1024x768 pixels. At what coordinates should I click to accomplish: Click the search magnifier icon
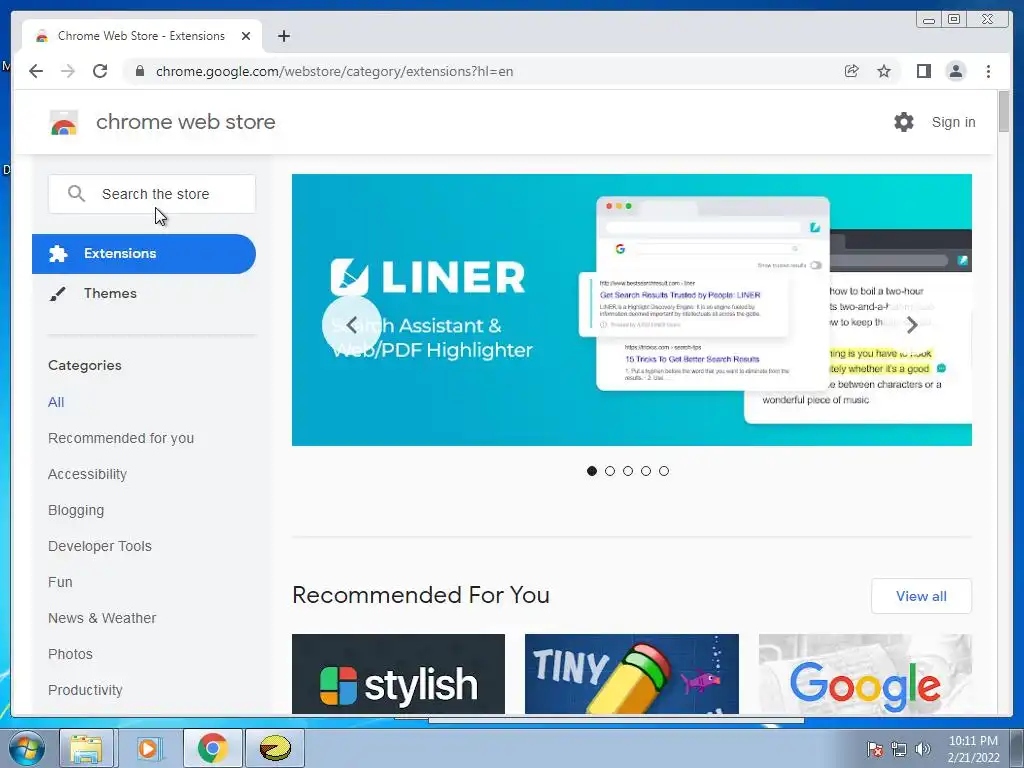point(76,193)
